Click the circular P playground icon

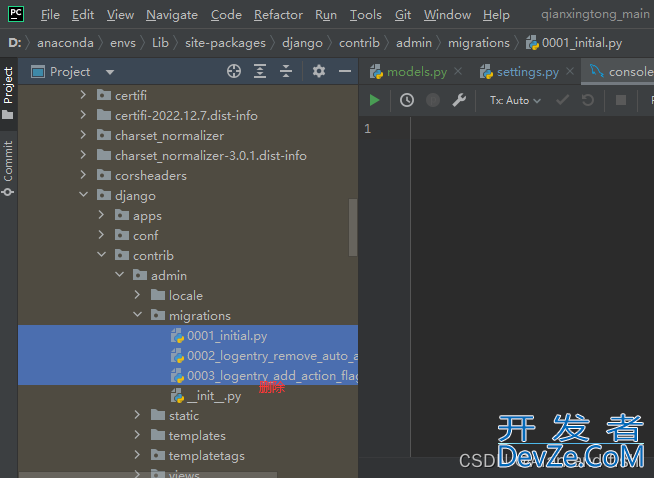(x=433, y=100)
